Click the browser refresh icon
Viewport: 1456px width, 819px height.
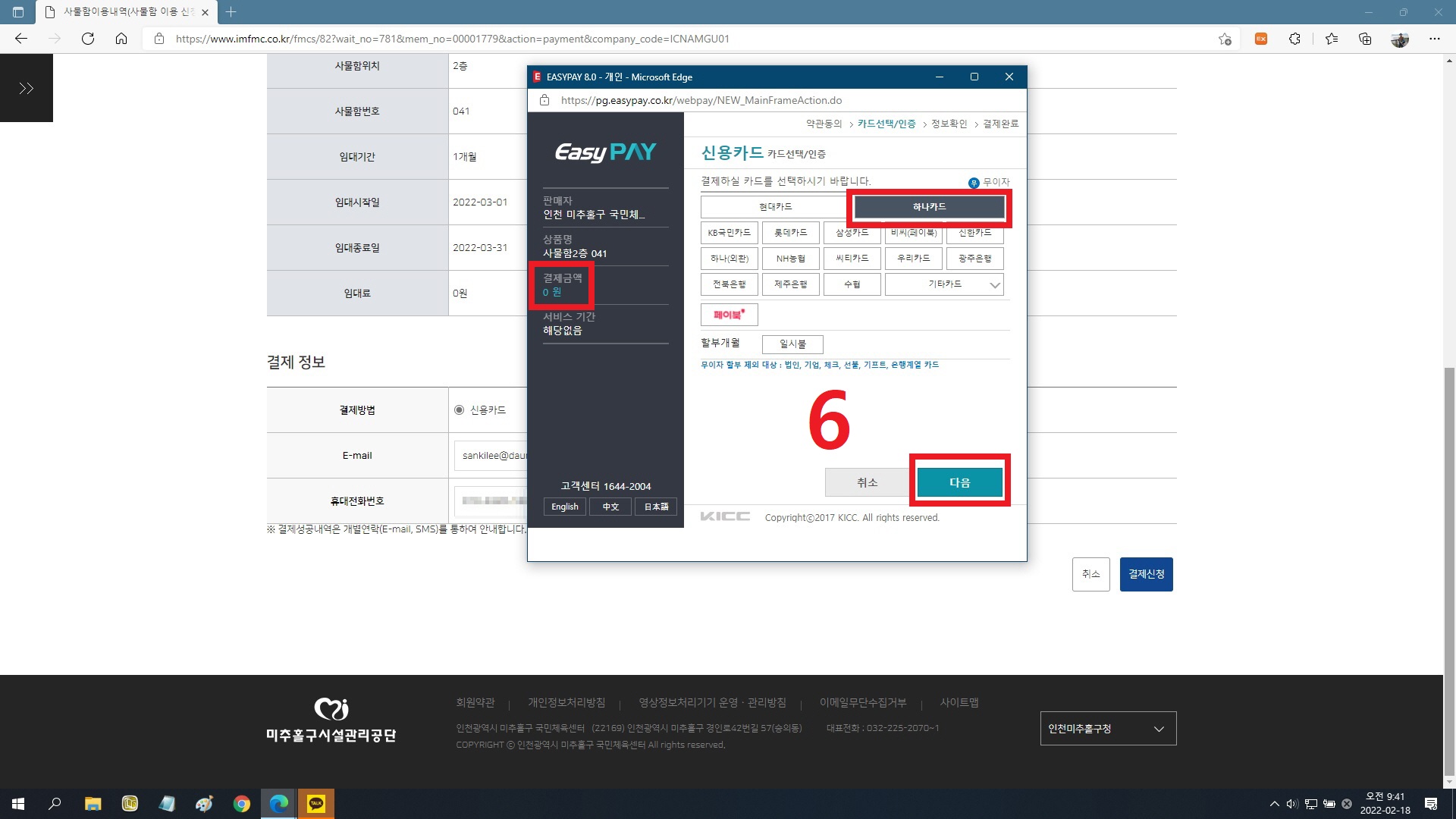[88, 39]
